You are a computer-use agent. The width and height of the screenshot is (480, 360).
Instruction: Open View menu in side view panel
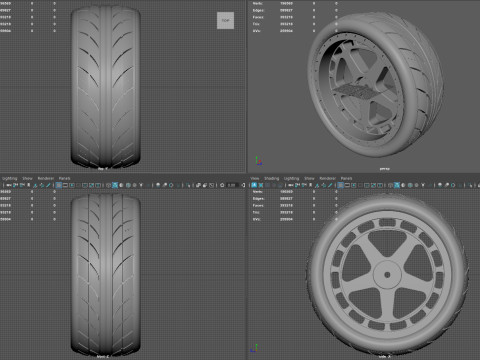[x=255, y=178]
